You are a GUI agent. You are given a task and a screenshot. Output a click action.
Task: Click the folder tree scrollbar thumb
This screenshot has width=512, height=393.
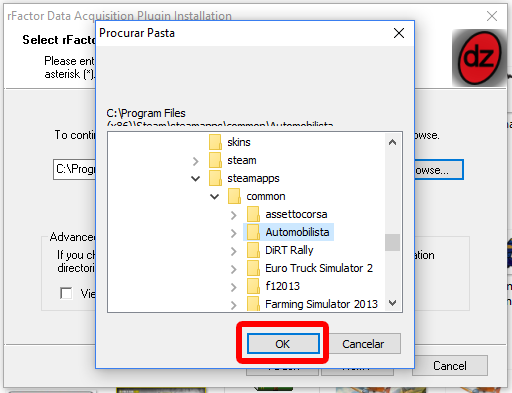click(x=392, y=242)
